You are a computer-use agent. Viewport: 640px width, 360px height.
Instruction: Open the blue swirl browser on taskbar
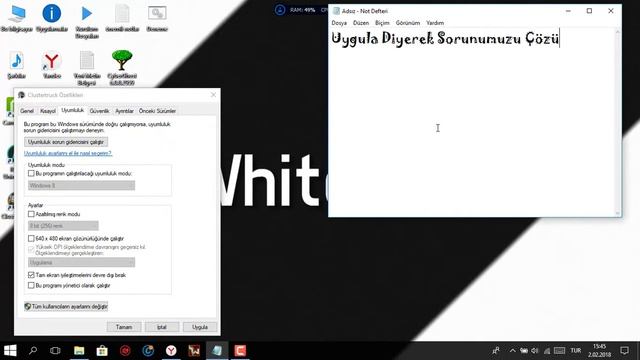click(x=148, y=351)
